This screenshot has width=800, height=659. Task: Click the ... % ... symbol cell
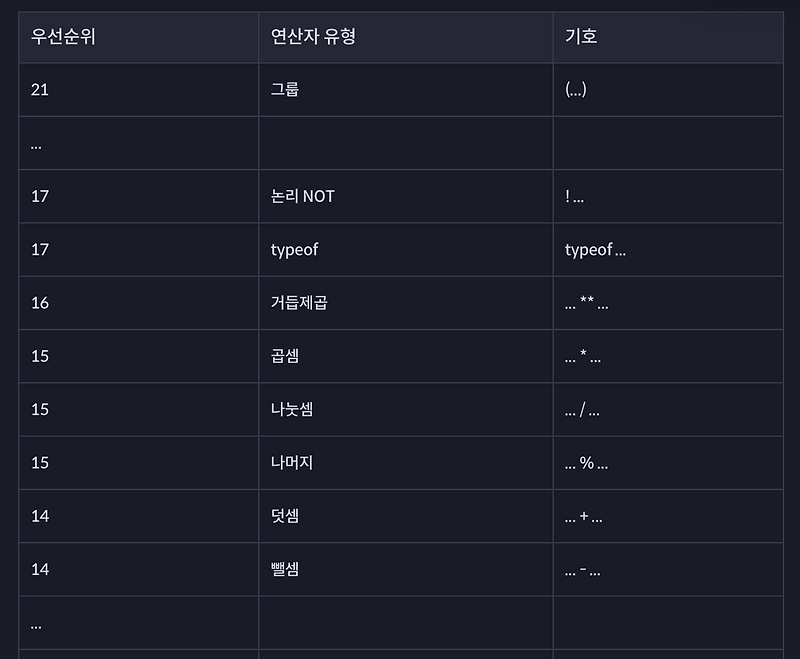point(668,463)
